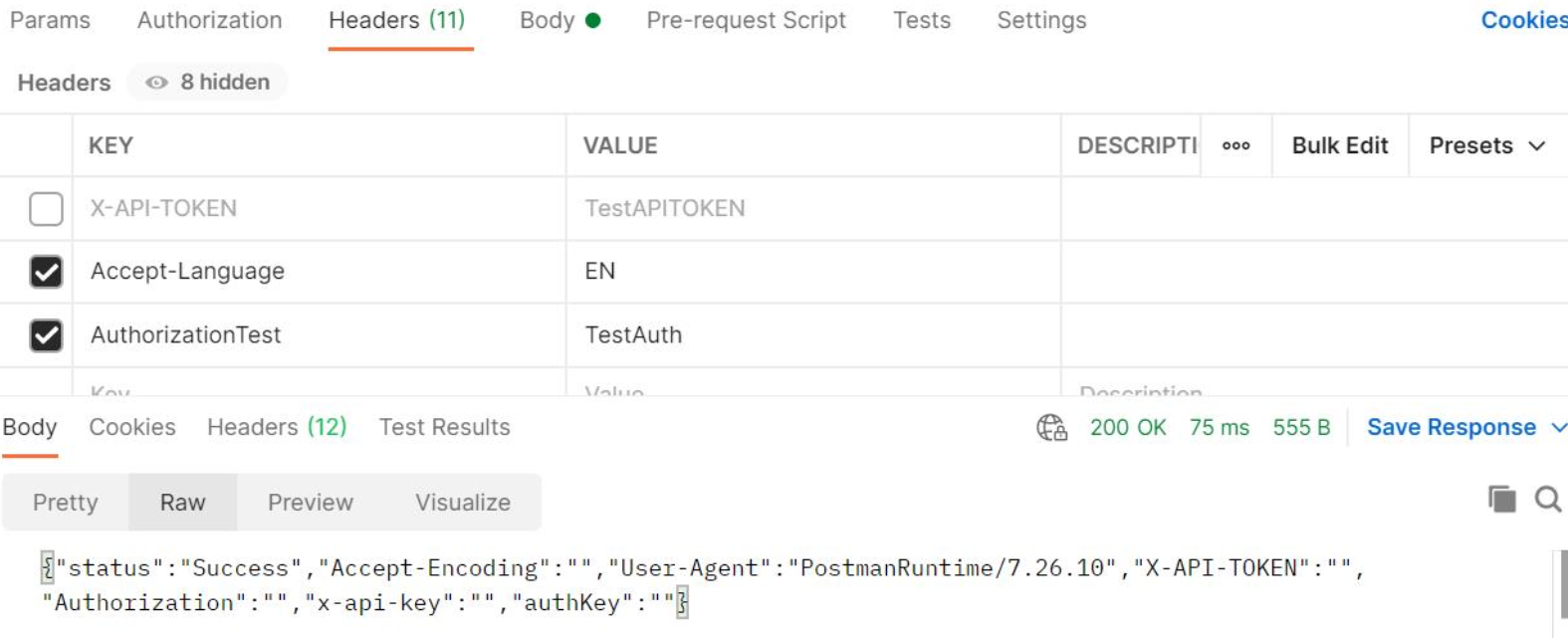
Task: Switch to the Pre-request Script tab
Action: (746, 20)
